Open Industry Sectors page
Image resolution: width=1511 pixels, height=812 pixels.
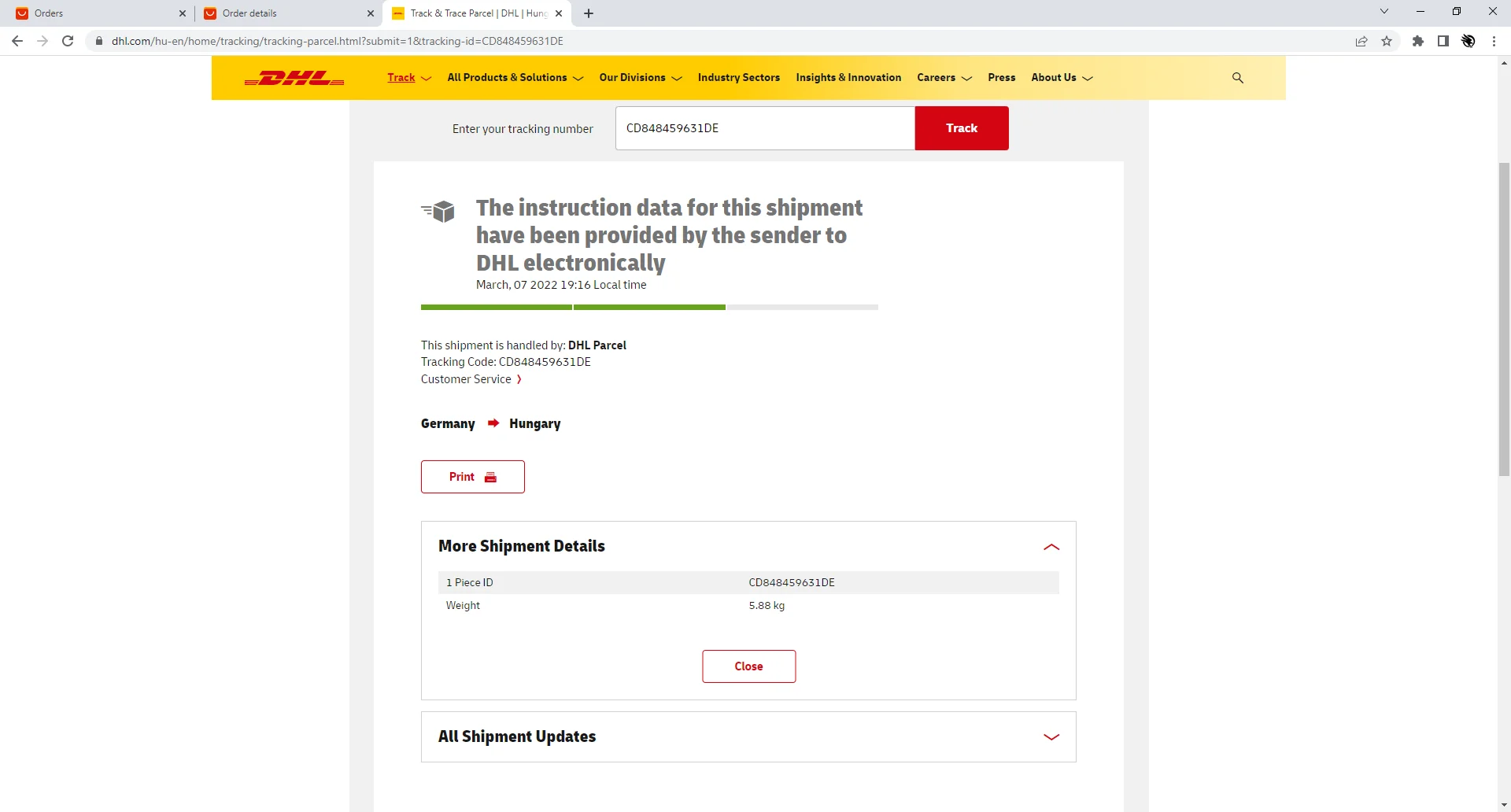click(739, 78)
